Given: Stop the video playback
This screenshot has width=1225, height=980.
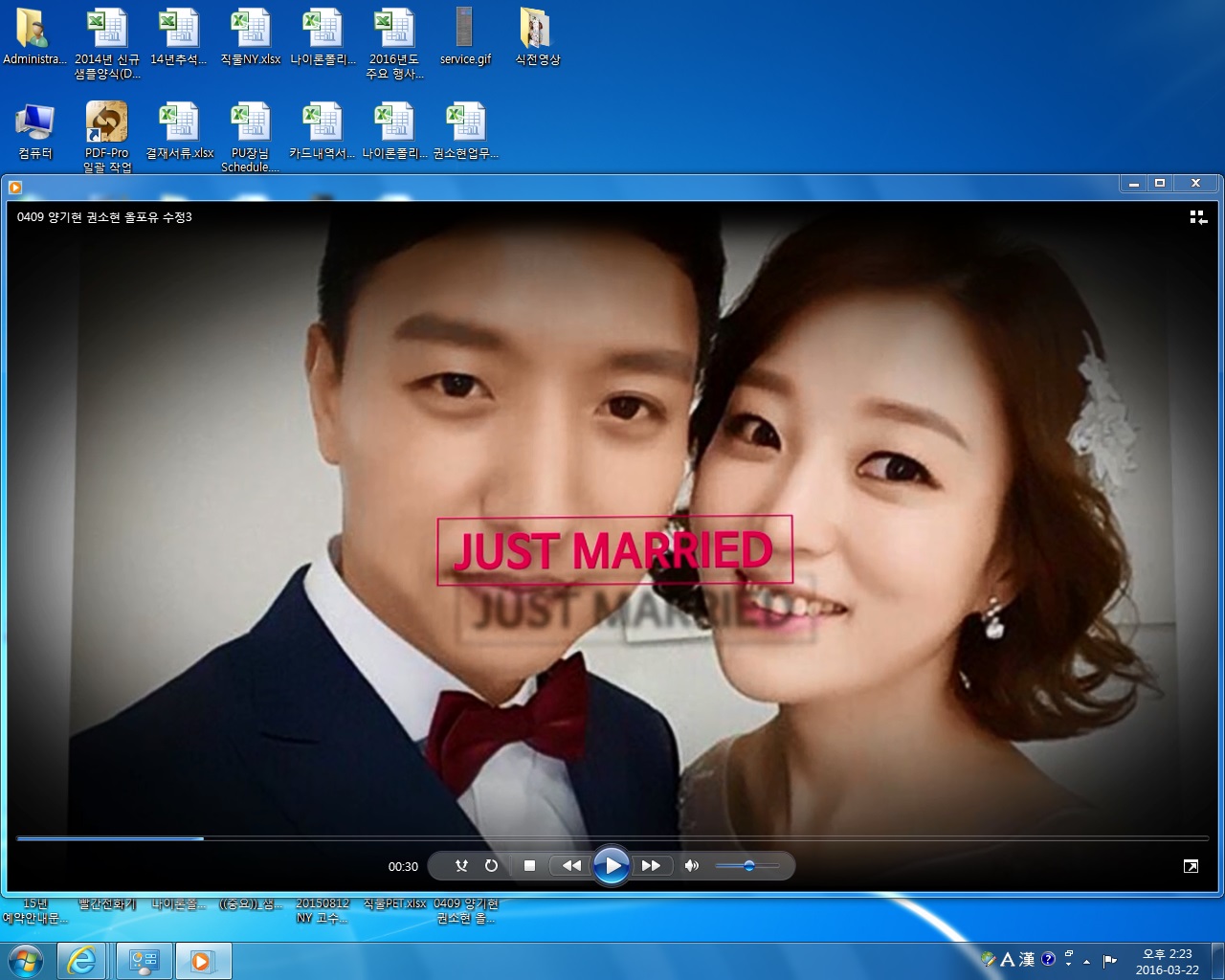Looking at the screenshot, I should coord(529,866).
